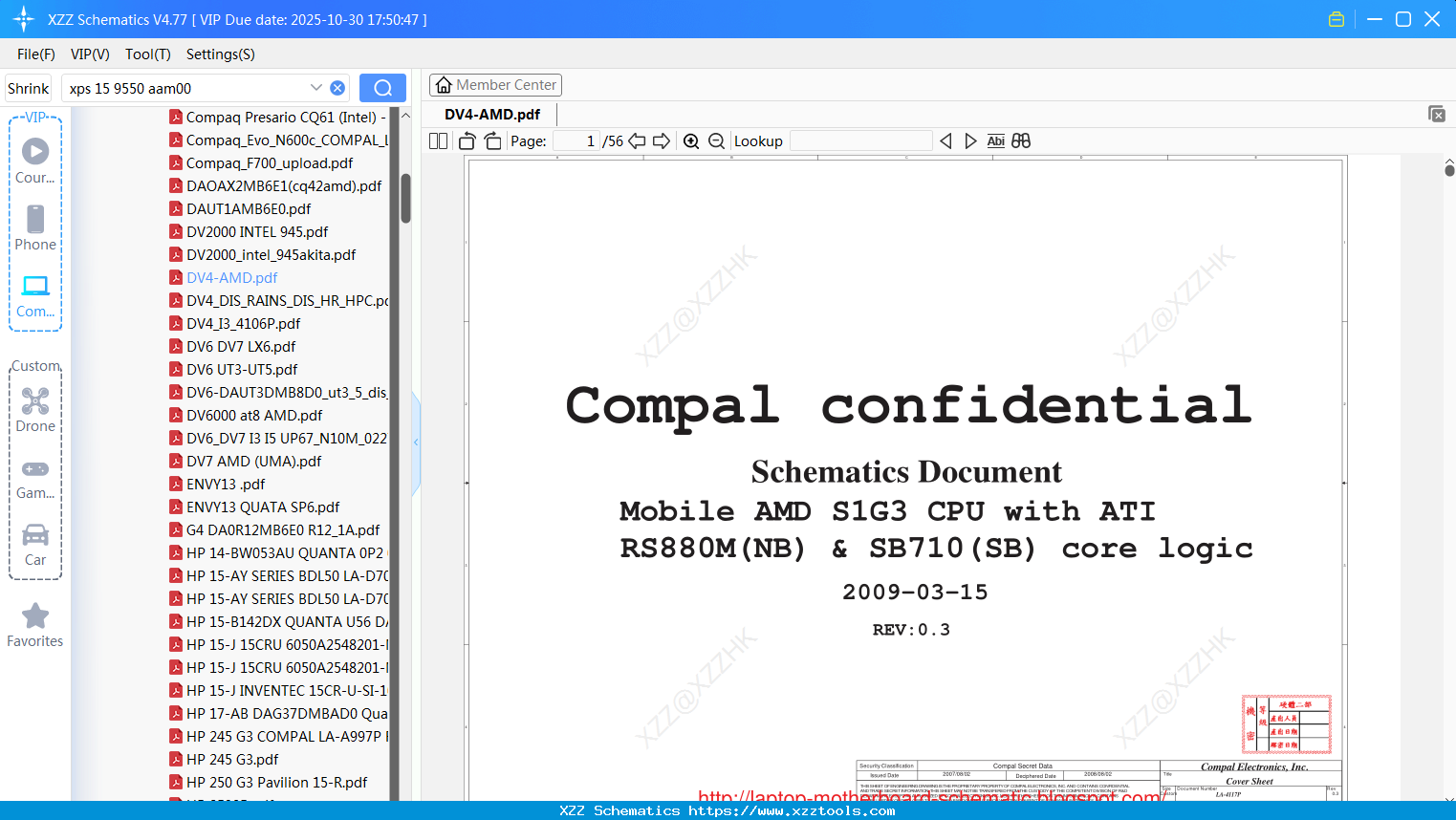Click the PDF viewer scrollbar thumb
The width and height of the screenshot is (1456, 820).
tap(1449, 170)
